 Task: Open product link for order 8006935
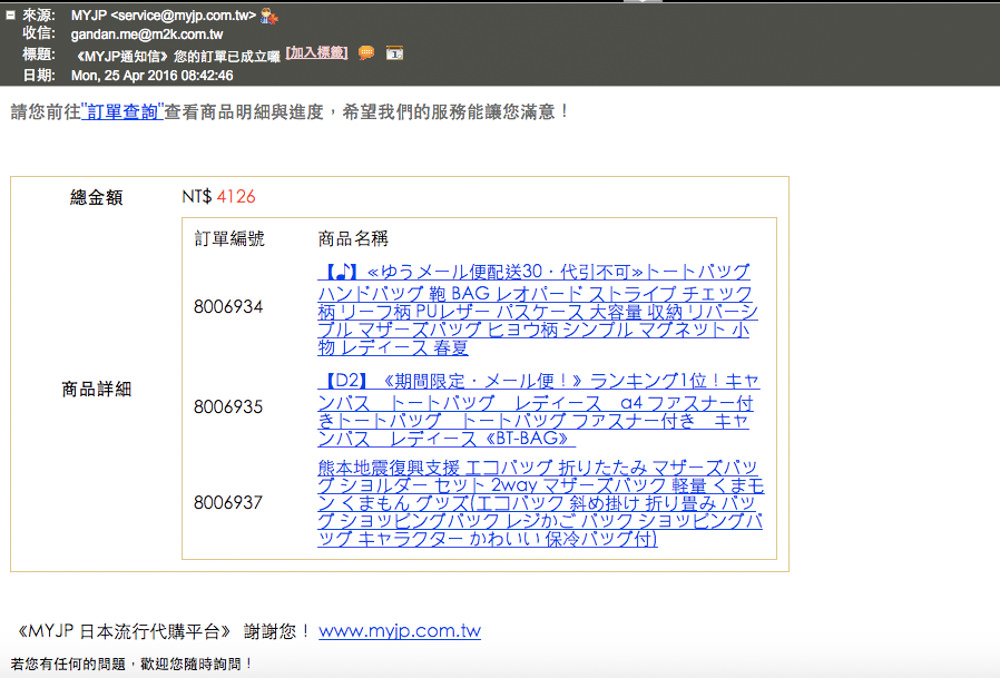538,410
